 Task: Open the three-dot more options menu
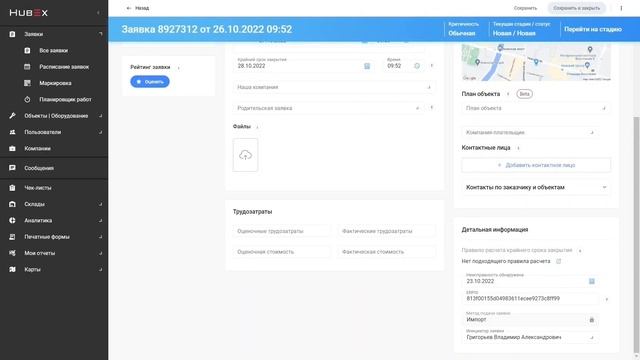click(621, 8)
